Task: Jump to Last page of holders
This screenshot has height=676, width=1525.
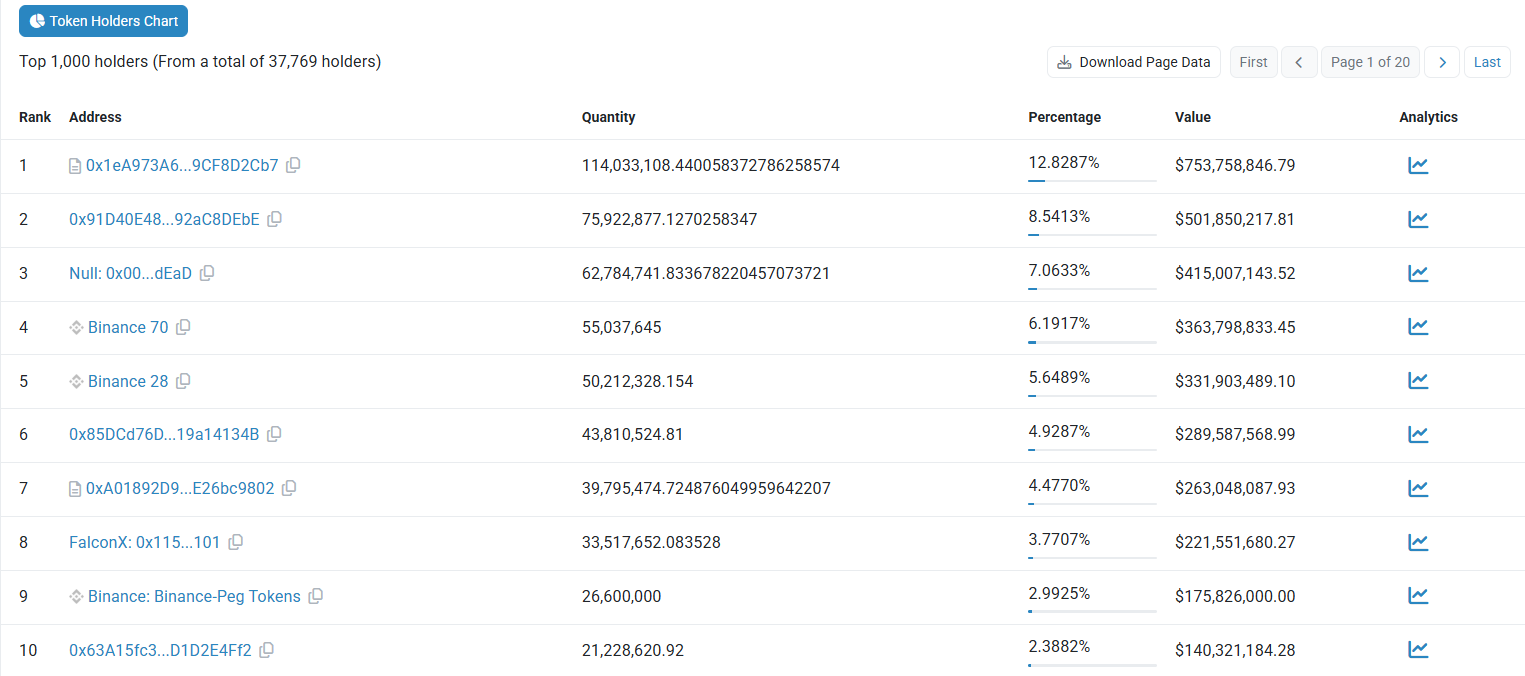Action: (1487, 62)
